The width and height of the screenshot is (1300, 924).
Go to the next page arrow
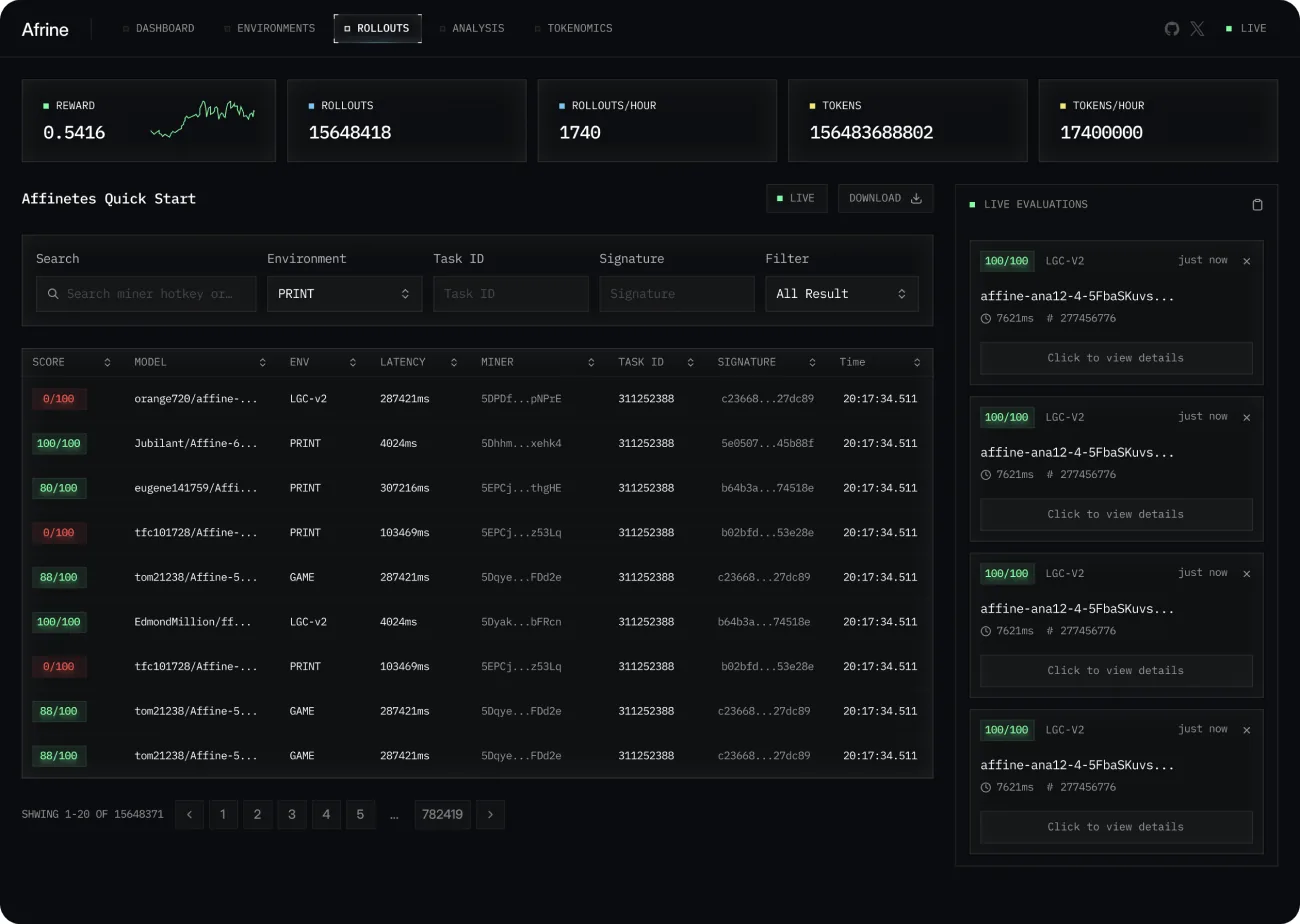pyautogui.click(x=490, y=815)
